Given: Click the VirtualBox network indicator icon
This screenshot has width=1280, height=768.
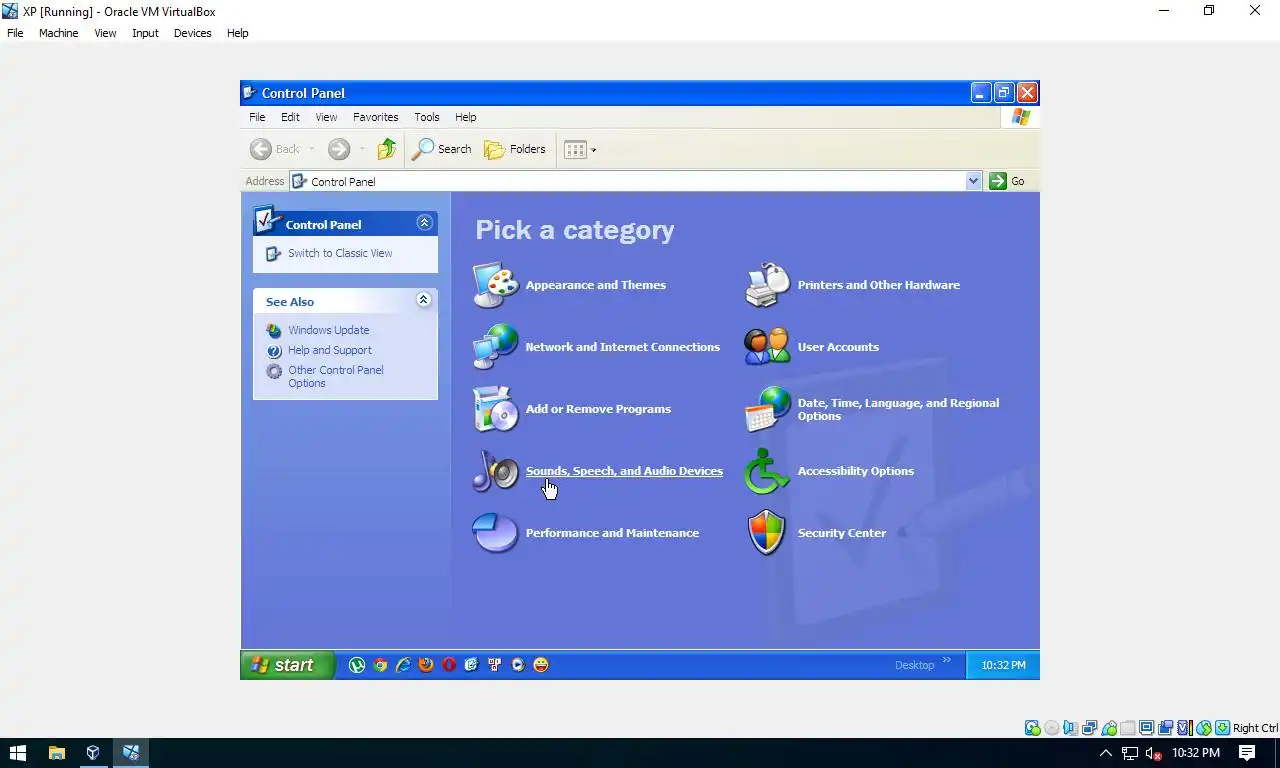Looking at the screenshot, I should pyautogui.click(x=1089, y=728).
